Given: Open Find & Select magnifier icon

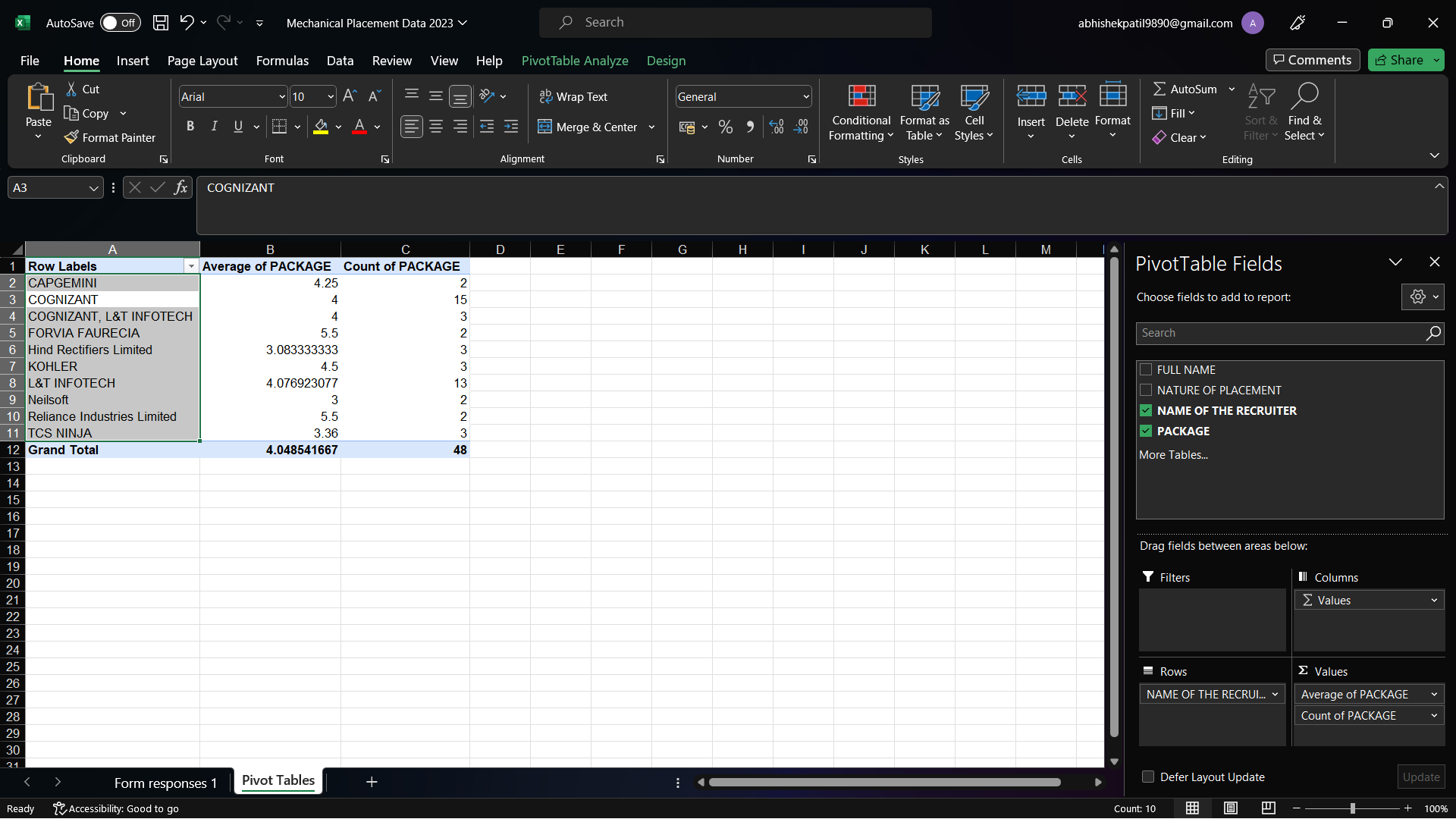Looking at the screenshot, I should tap(1304, 96).
